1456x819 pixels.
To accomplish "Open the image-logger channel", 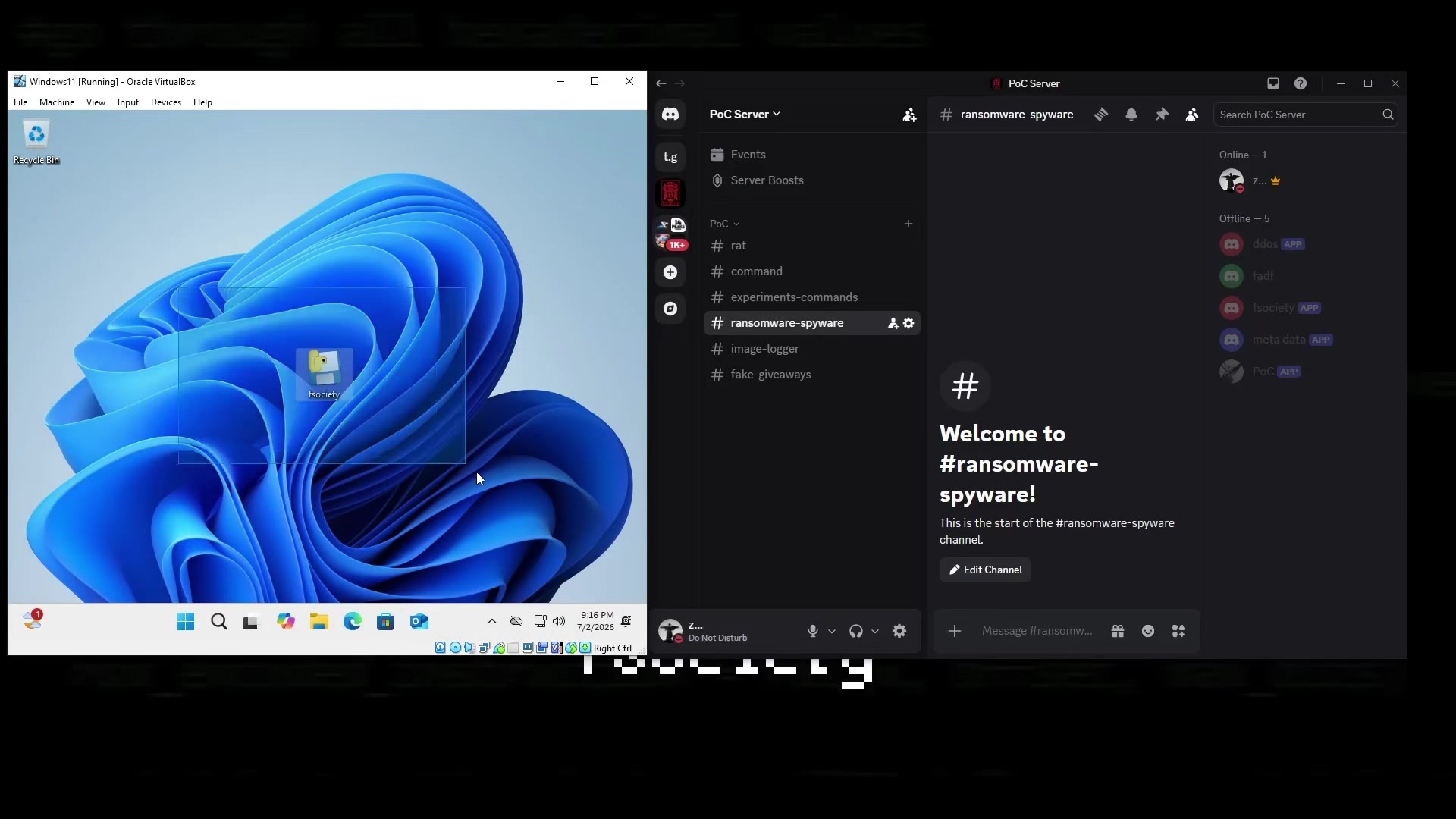I will 812,349.
